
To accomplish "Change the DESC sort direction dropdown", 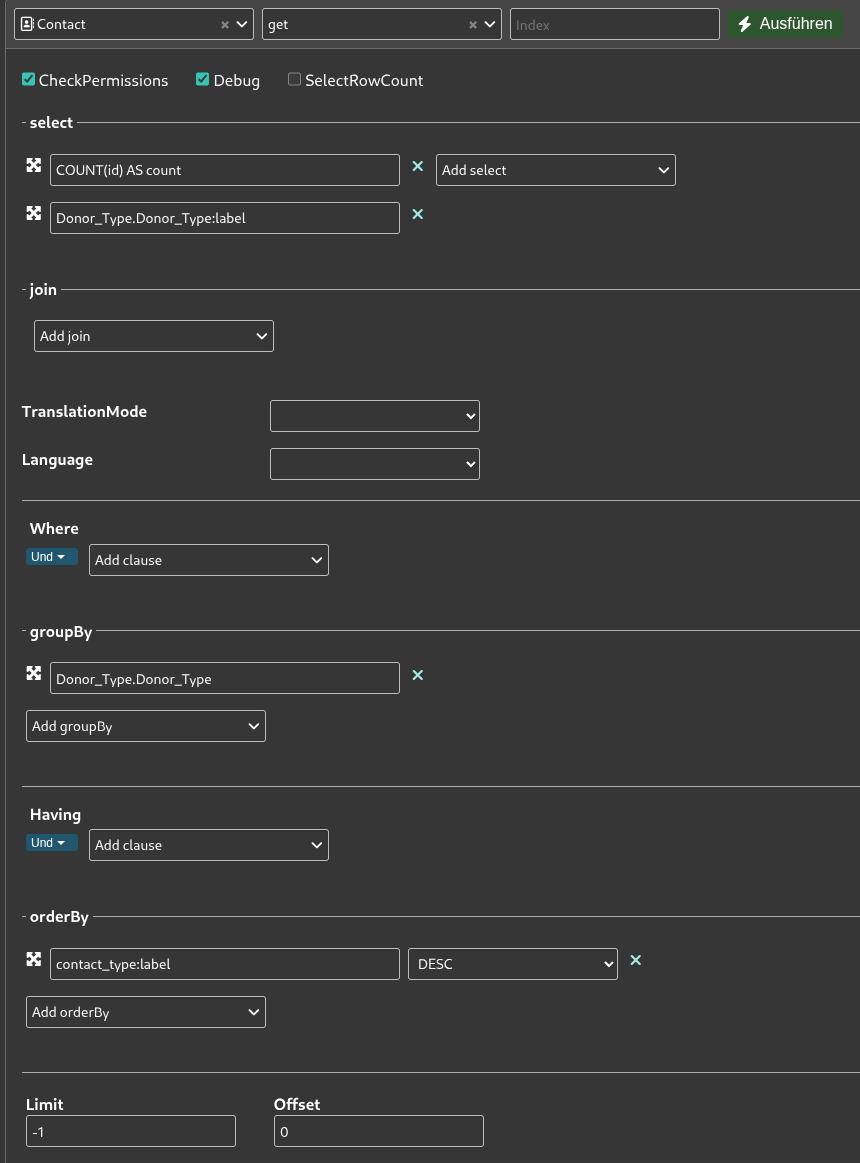I will pyautogui.click(x=512, y=963).
